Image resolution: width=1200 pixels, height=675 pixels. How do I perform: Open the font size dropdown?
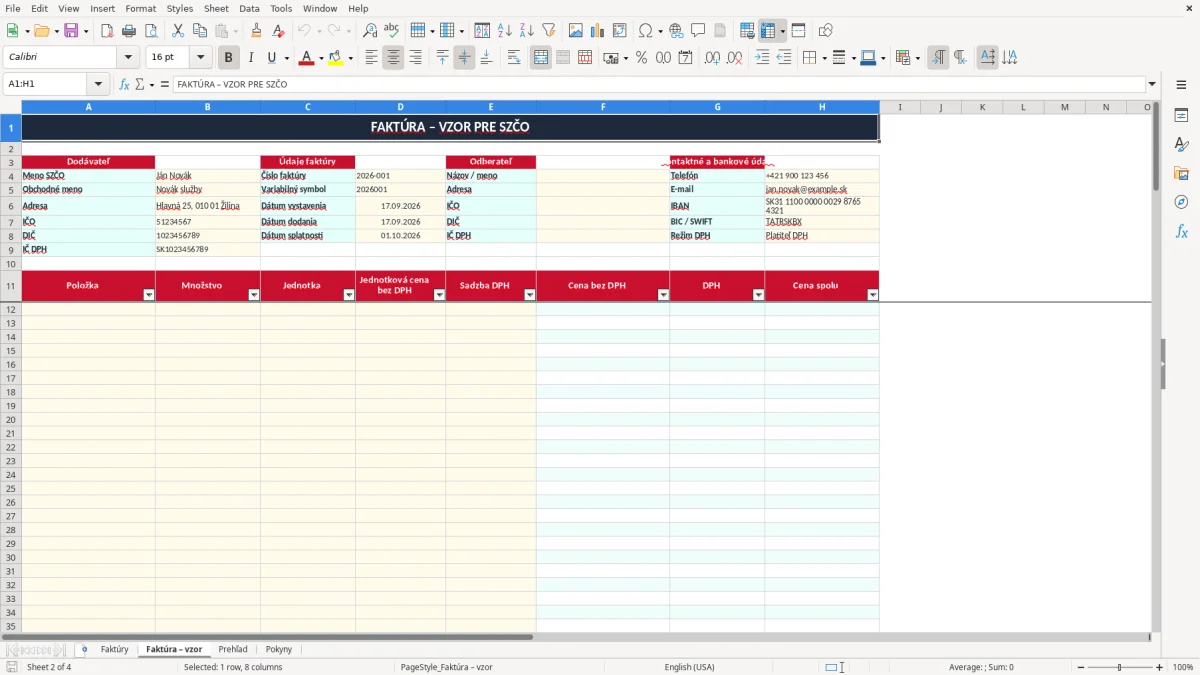tap(200, 58)
